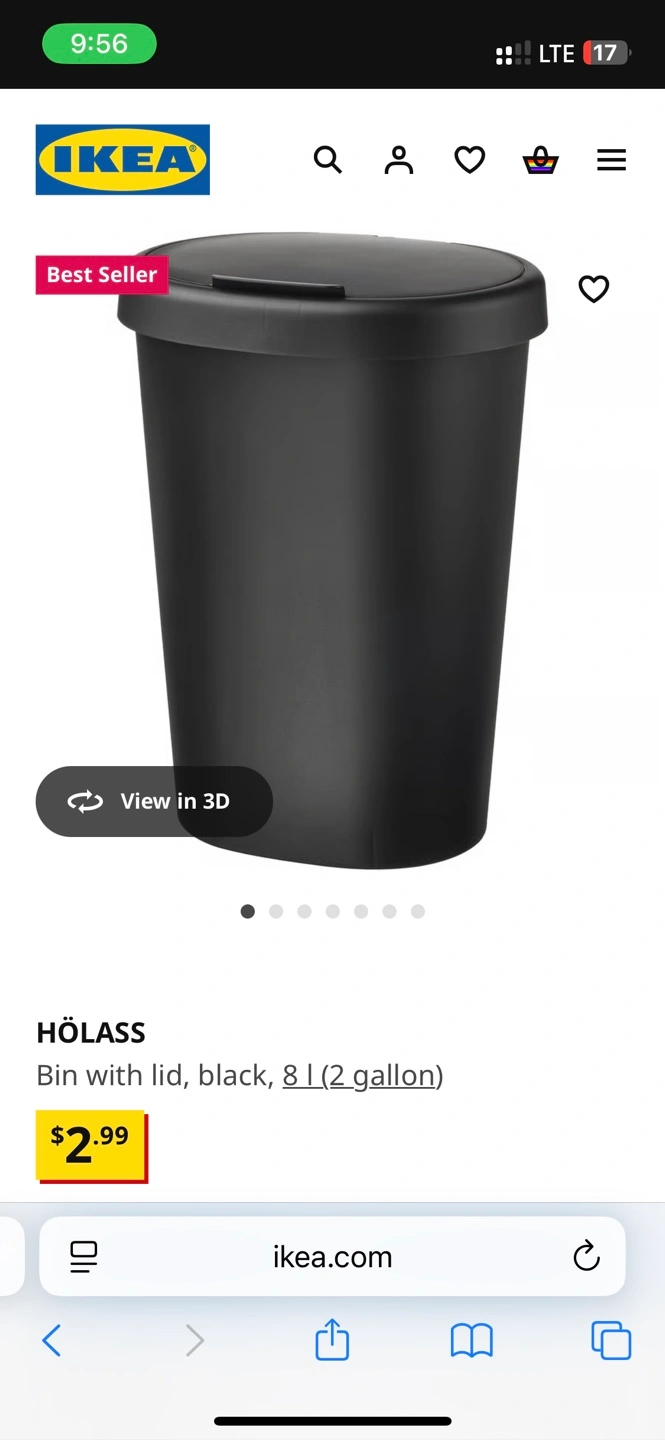Open the Safari share sheet
Viewport: 665px width, 1440px height.
(332, 1339)
